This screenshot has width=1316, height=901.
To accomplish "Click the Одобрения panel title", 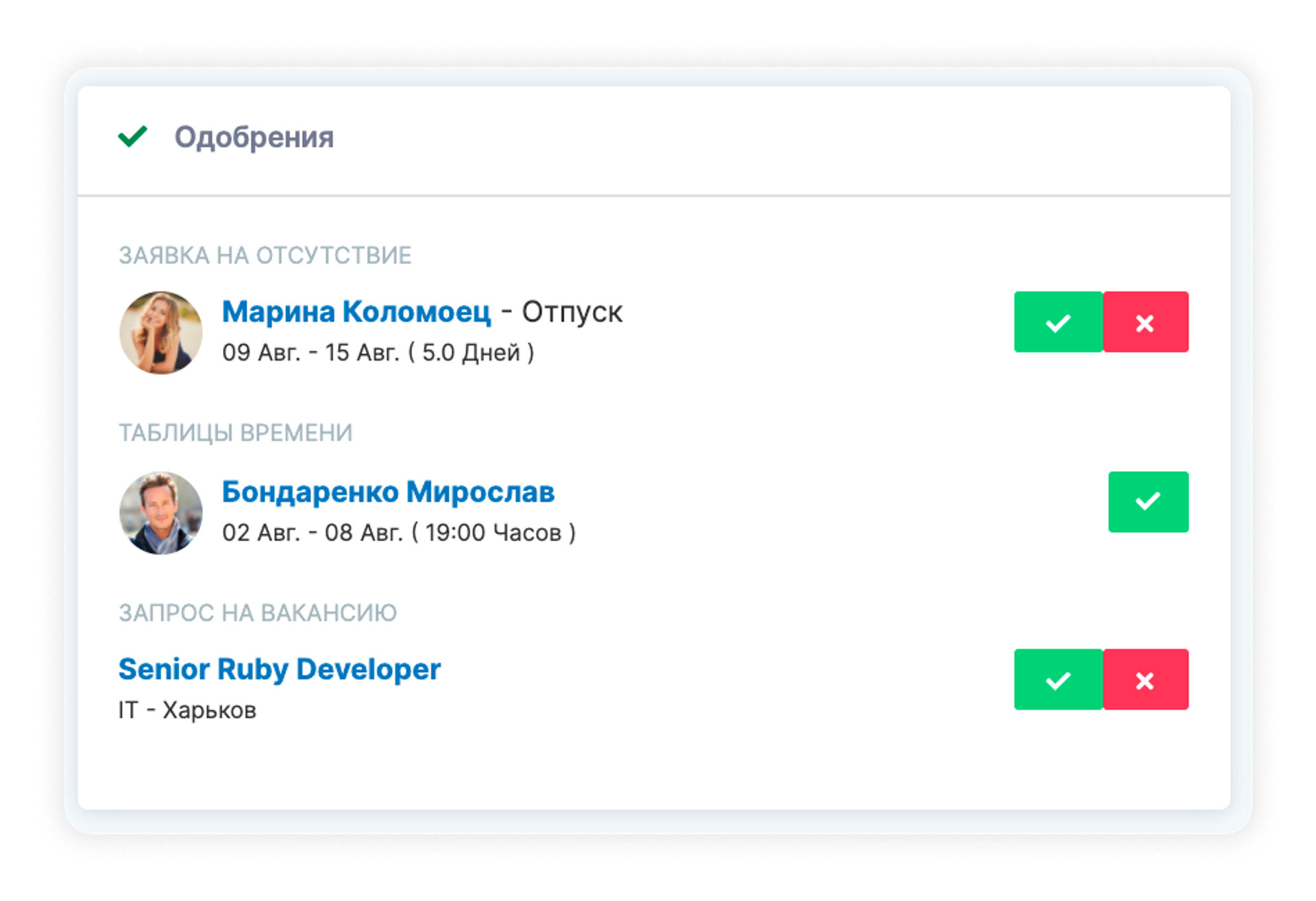I will tap(254, 137).
